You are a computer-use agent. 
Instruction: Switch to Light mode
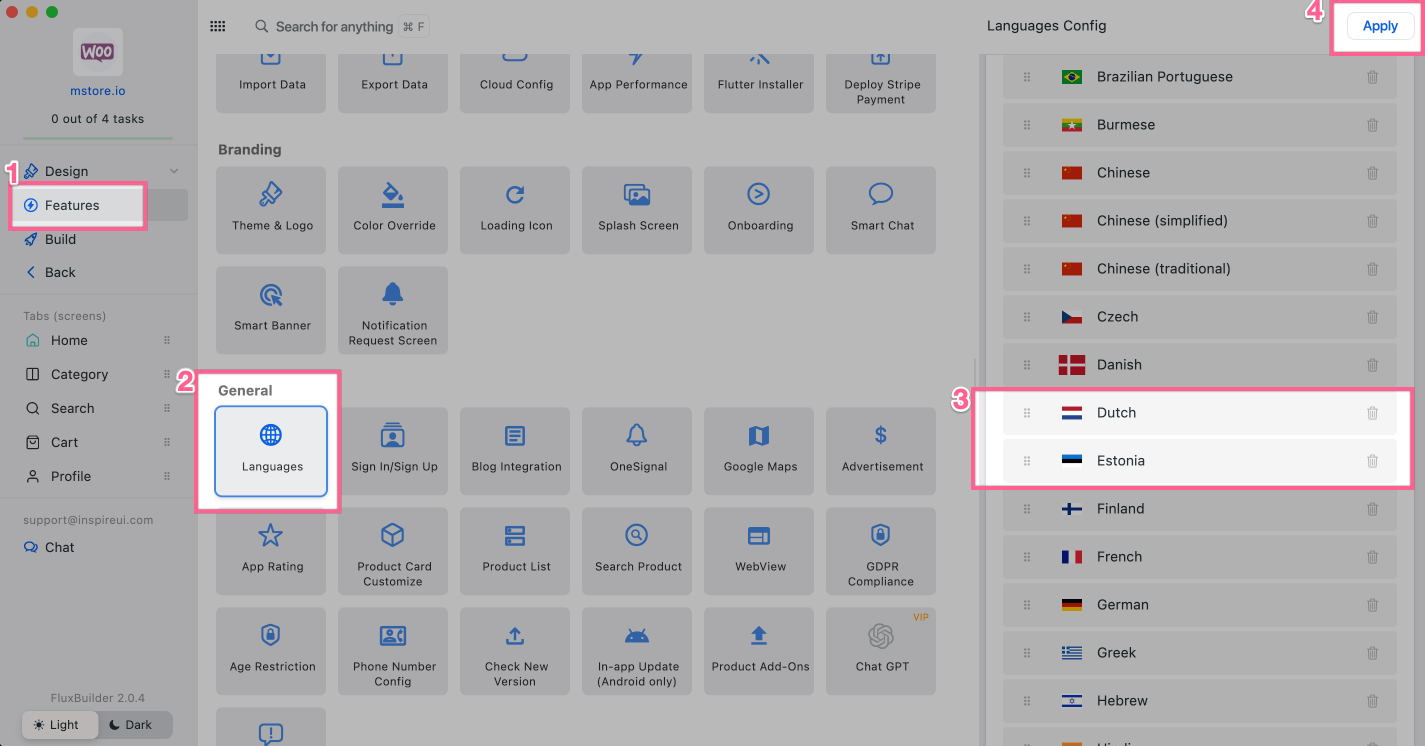pyautogui.click(x=56, y=725)
